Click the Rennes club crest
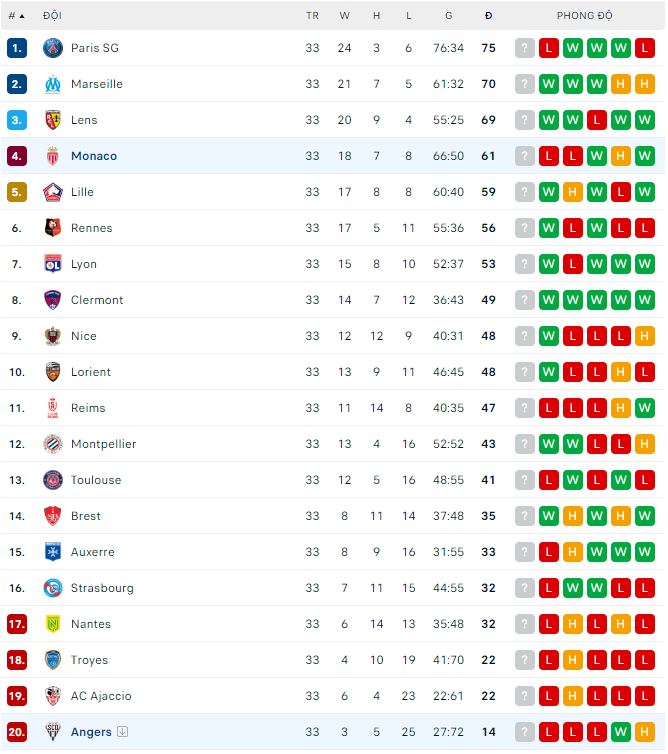The width and height of the screenshot is (668, 754). pos(53,228)
